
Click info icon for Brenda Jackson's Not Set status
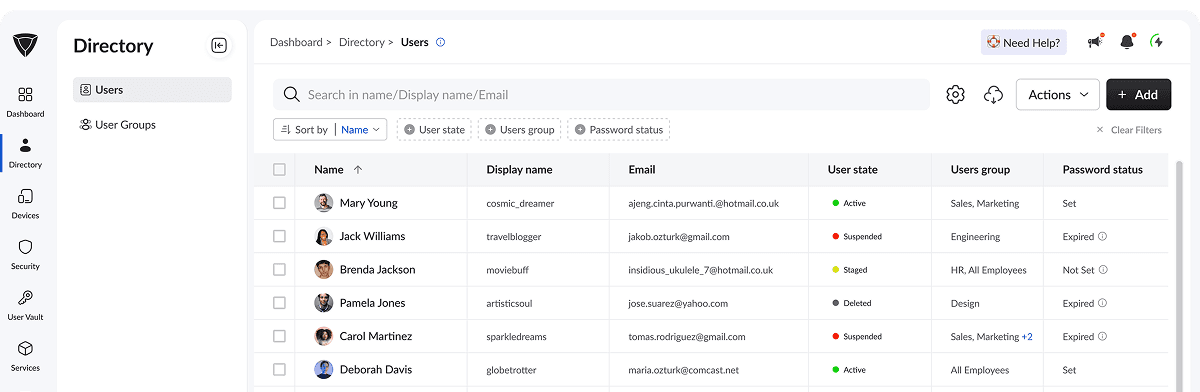tap(1103, 270)
